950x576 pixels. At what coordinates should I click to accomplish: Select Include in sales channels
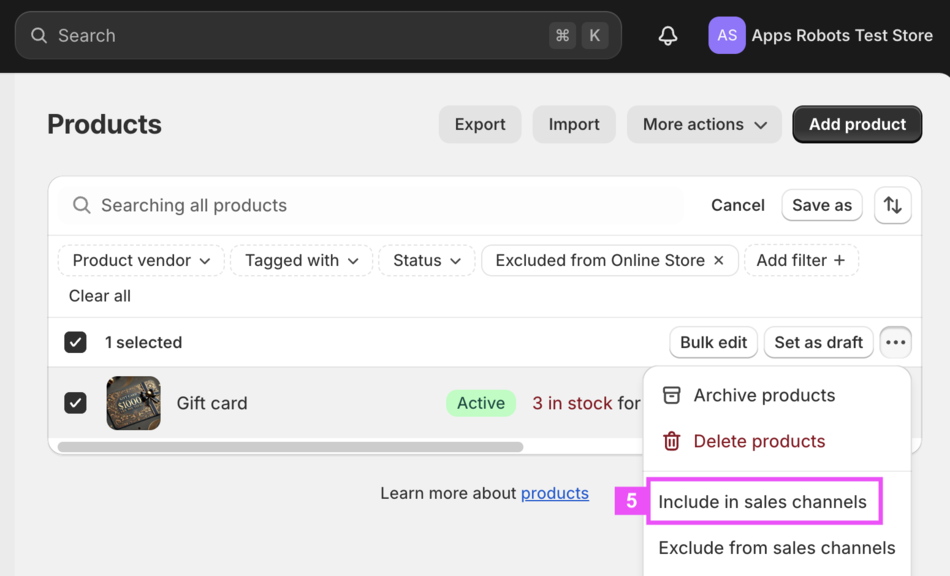(762, 501)
